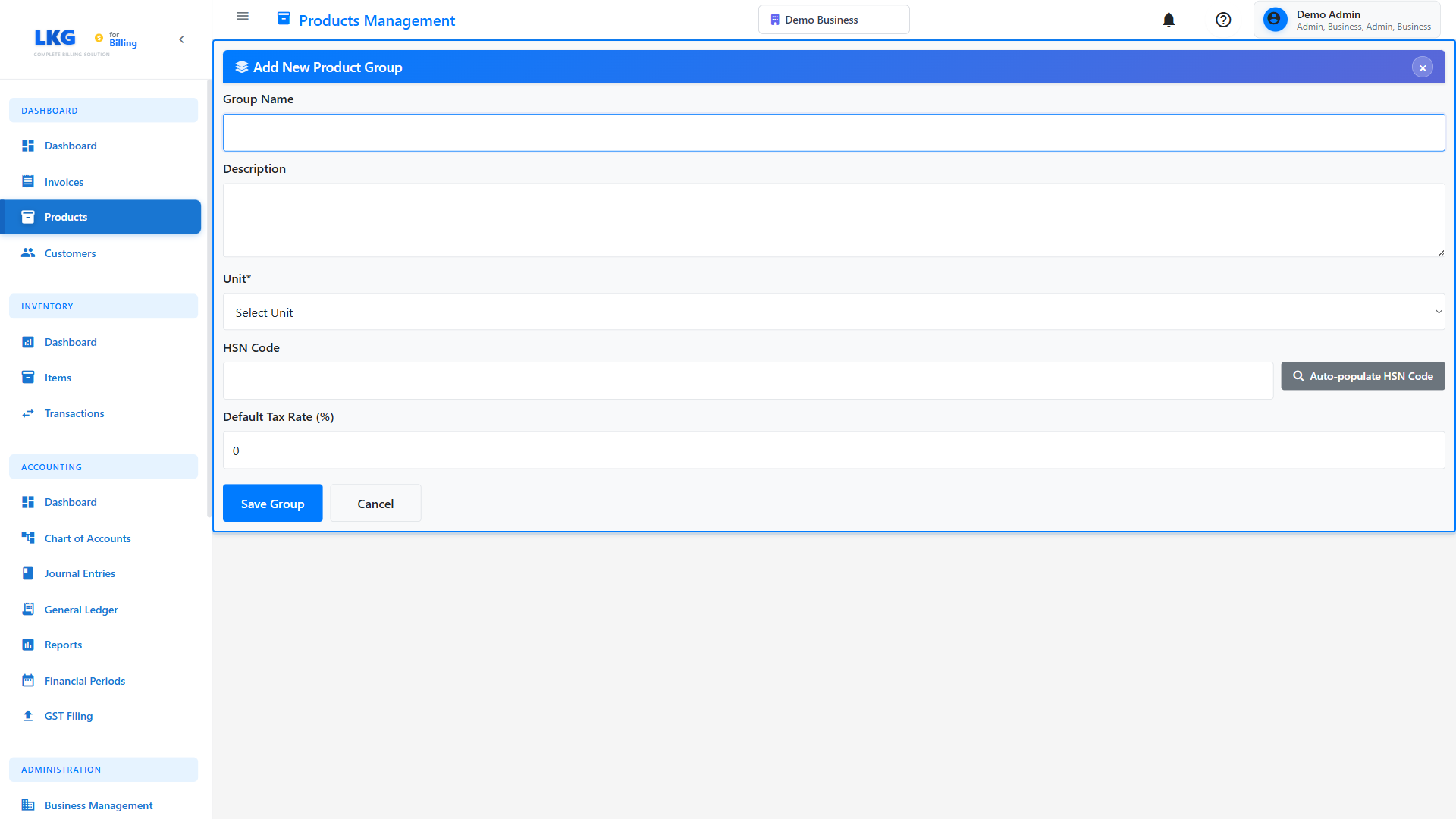
Task: Select the Invoices sidebar icon
Action: click(x=28, y=181)
